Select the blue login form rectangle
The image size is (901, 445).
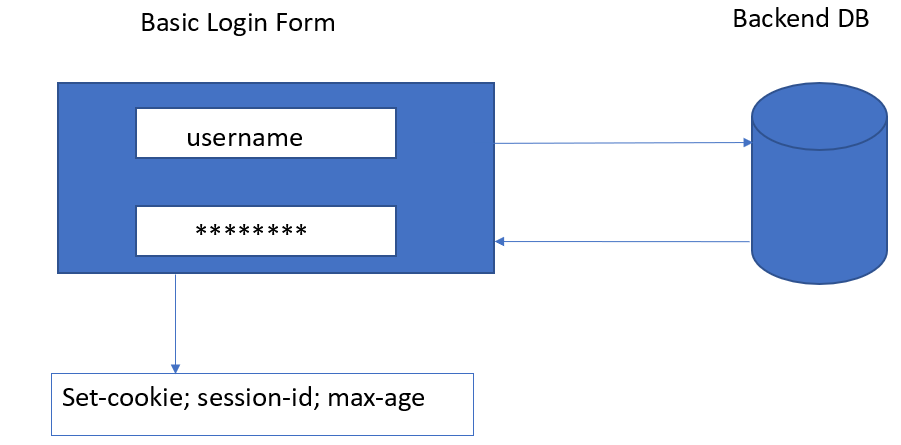coord(276,178)
